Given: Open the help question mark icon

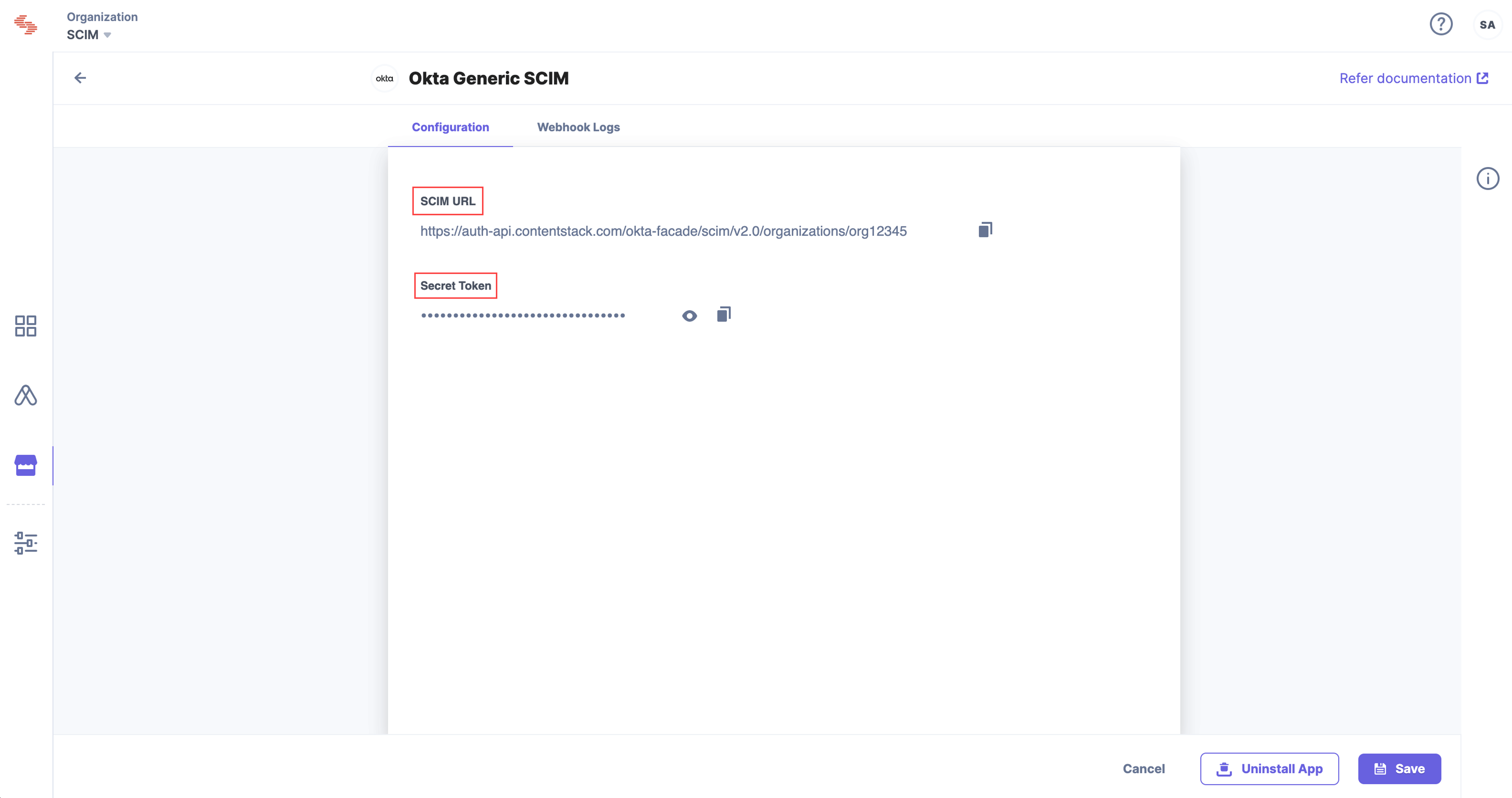Looking at the screenshot, I should click(1441, 24).
